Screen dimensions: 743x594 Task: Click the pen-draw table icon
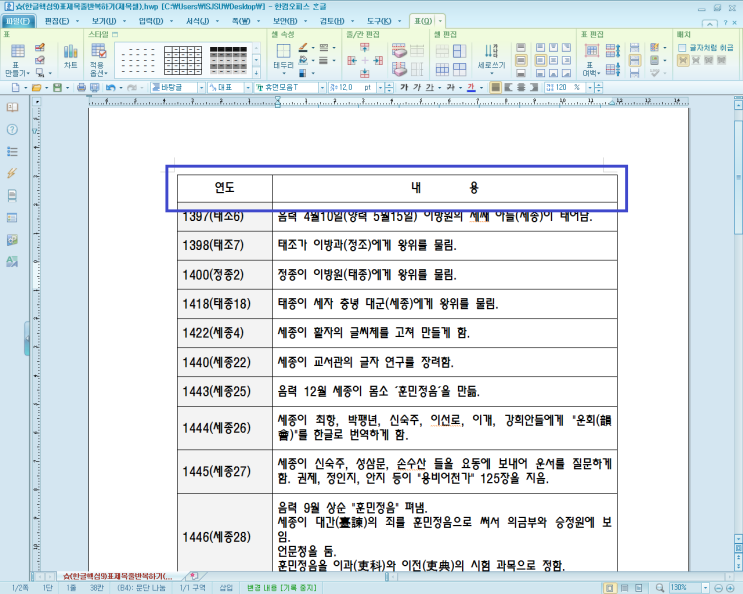40,47
